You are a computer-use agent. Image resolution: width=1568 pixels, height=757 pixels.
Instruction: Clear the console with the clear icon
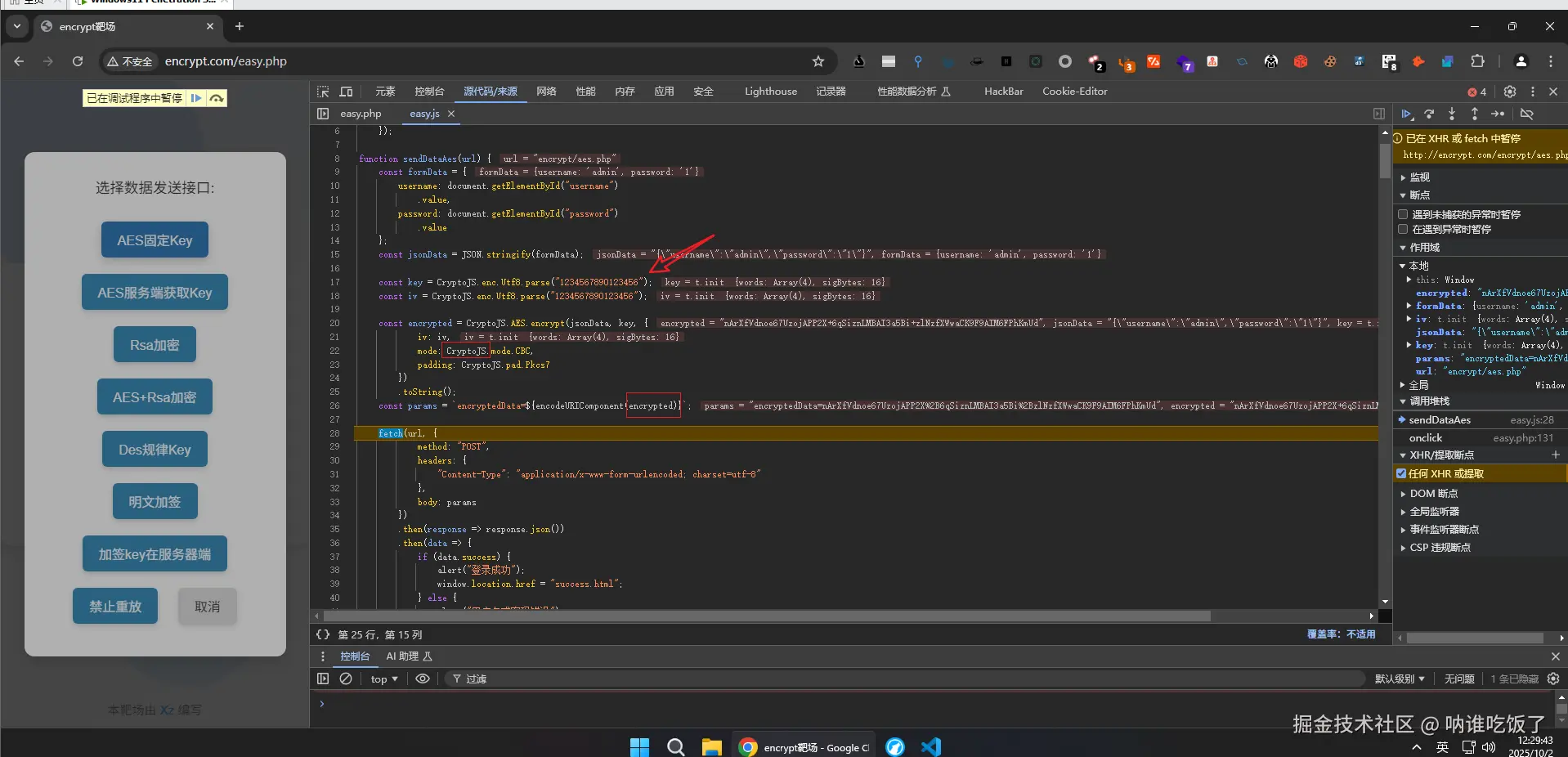(x=346, y=679)
